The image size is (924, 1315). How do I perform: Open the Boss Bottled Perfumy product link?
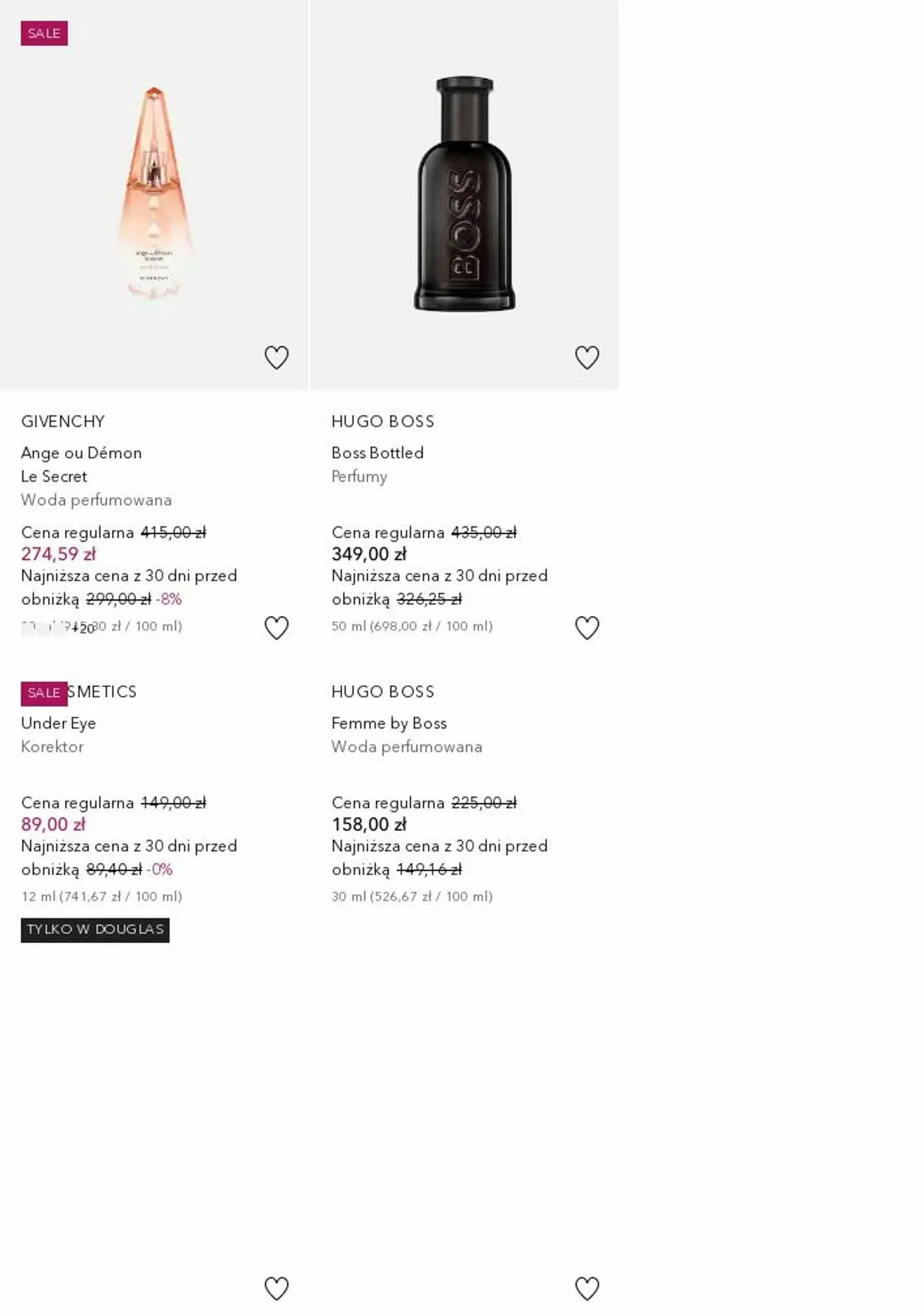pyautogui.click(x=378, y=453)
